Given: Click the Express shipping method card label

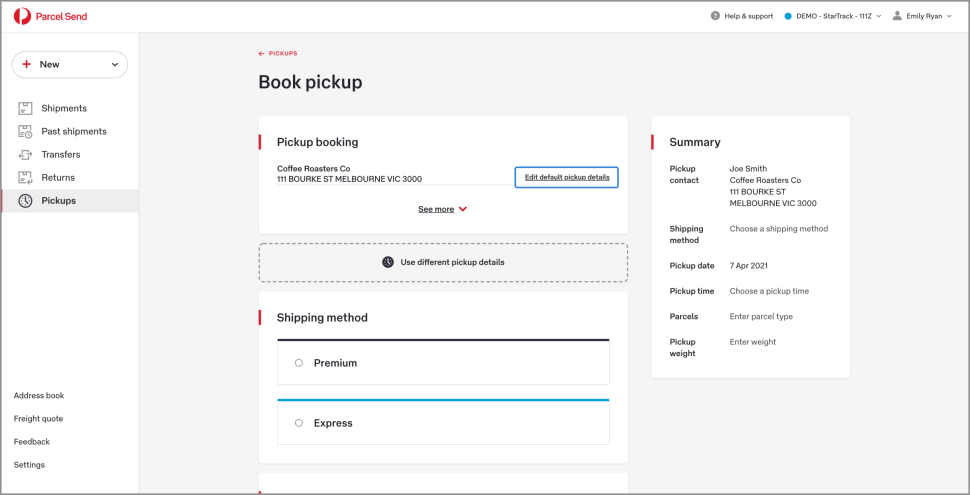Looking at the screenshot, I should click(x=333, y=423).
